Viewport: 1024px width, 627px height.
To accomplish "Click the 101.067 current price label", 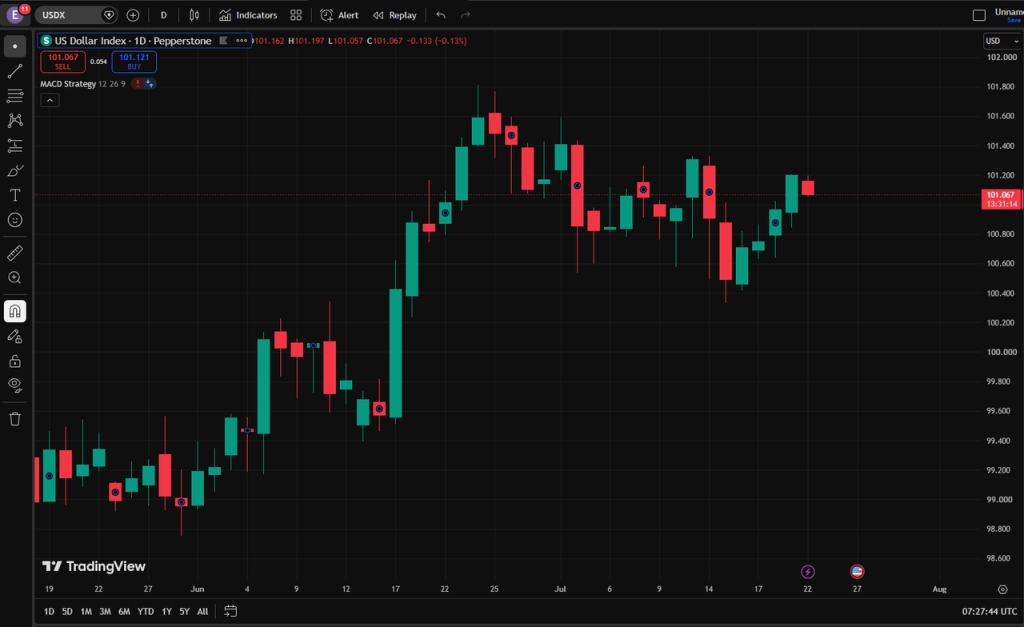I will 1001,199.
